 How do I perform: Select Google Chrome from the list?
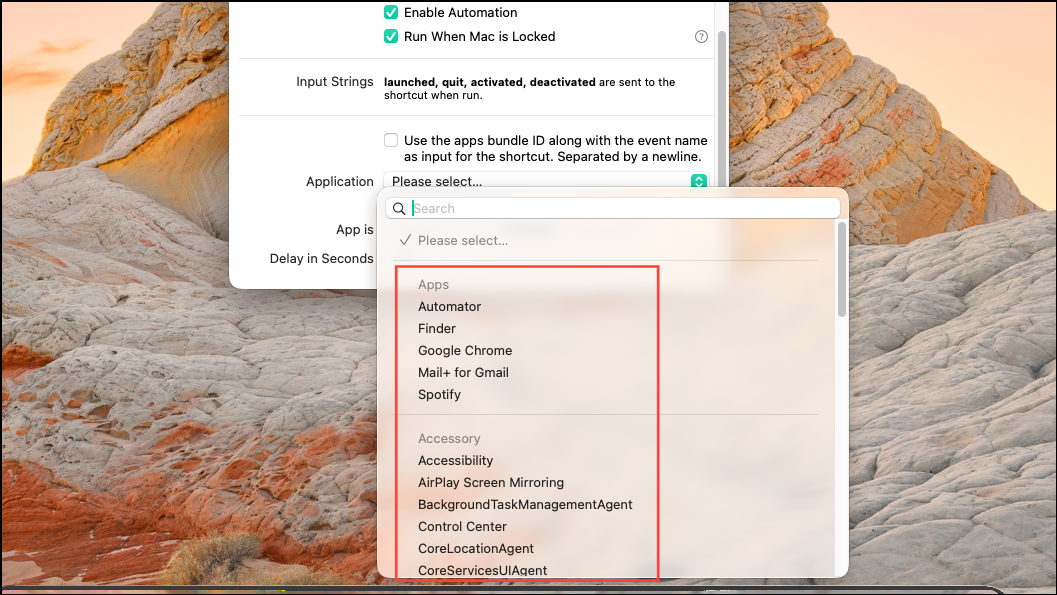pos(464,350)
